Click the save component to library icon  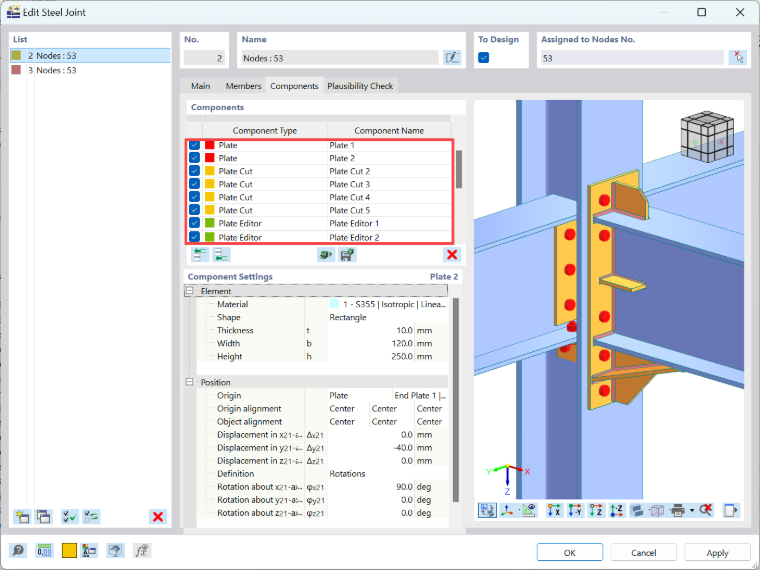click(347, 254)
